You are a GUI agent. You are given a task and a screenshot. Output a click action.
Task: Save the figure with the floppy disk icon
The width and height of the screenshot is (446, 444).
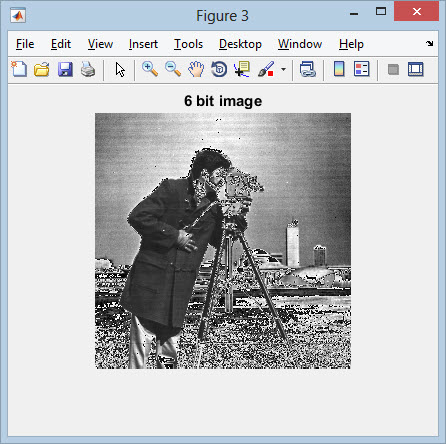pyautogui.click(x=65, y=69)
